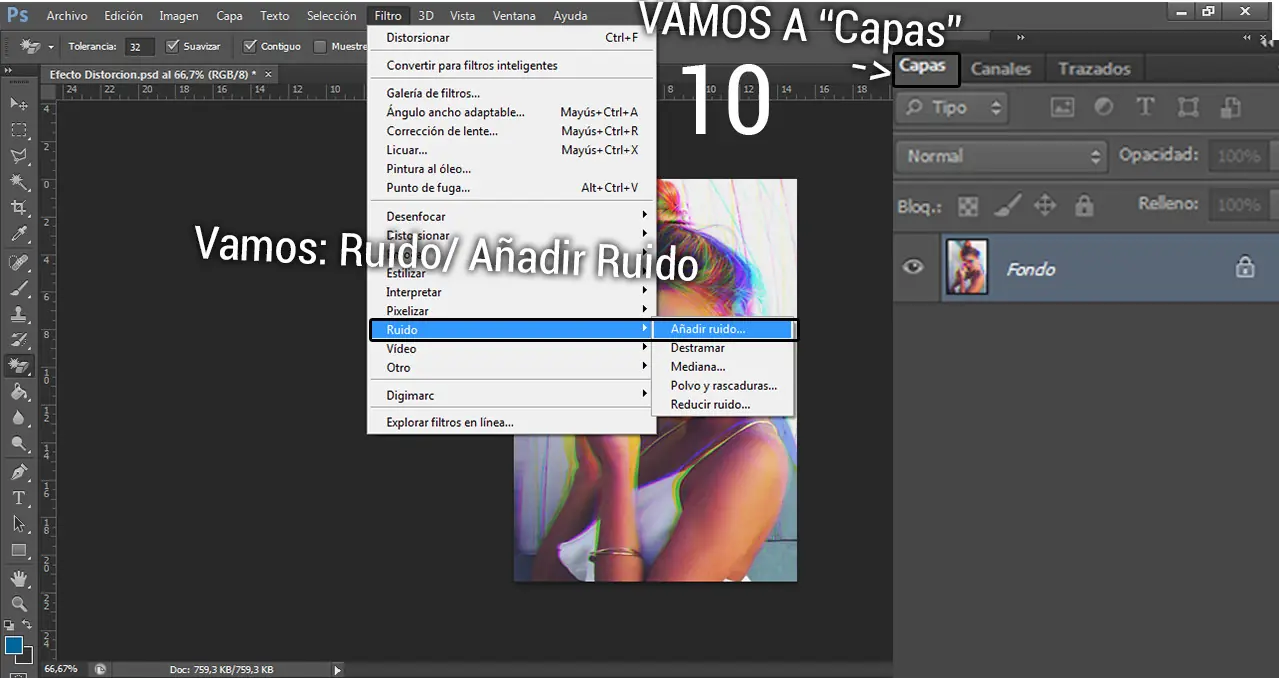Select the Dodge tool
Image resolution: width=1279 pixels, height=678 pixels.
click(19, 445)
